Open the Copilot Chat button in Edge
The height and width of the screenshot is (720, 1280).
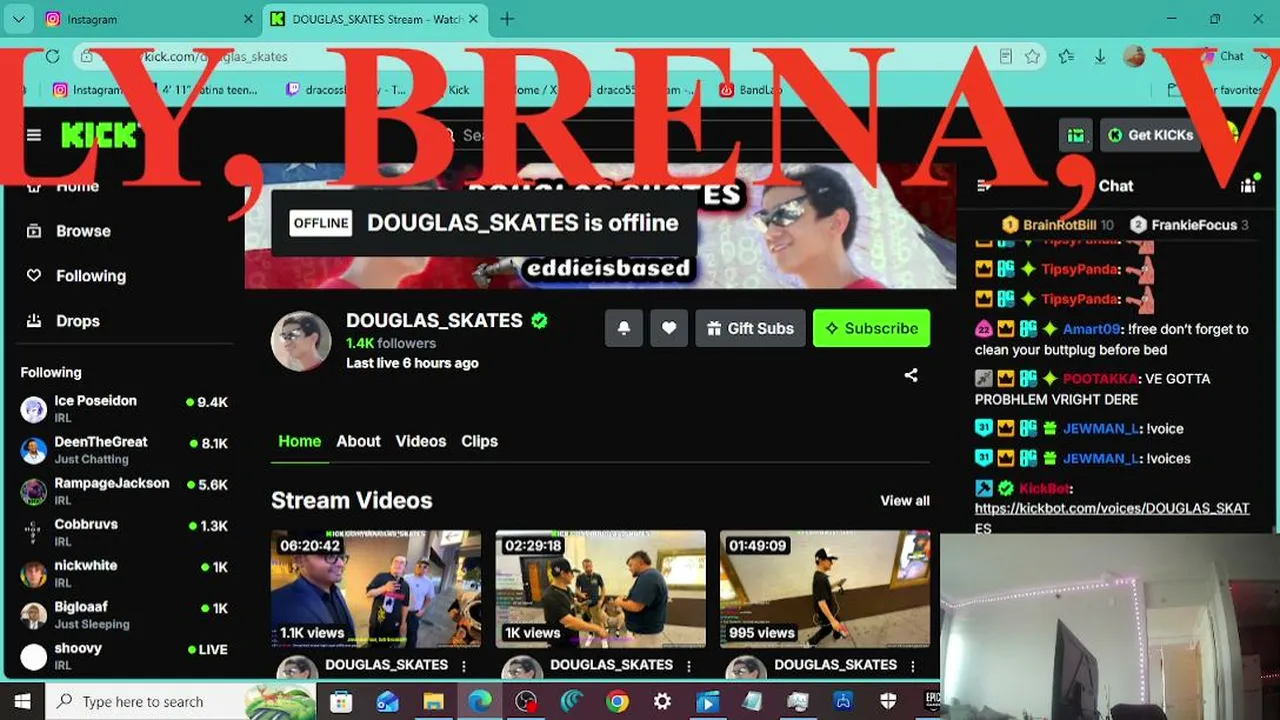click(x=1223, y=57)
